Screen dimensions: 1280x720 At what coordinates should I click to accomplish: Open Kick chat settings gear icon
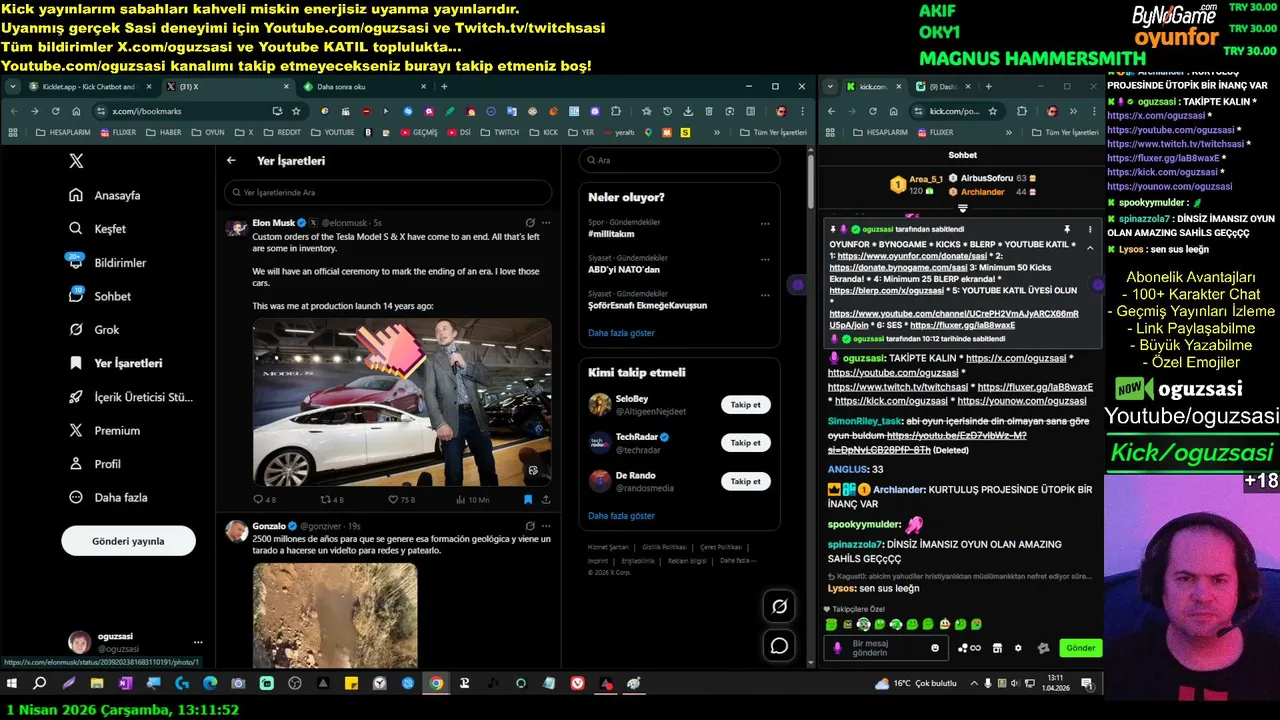coord(1018,648)
